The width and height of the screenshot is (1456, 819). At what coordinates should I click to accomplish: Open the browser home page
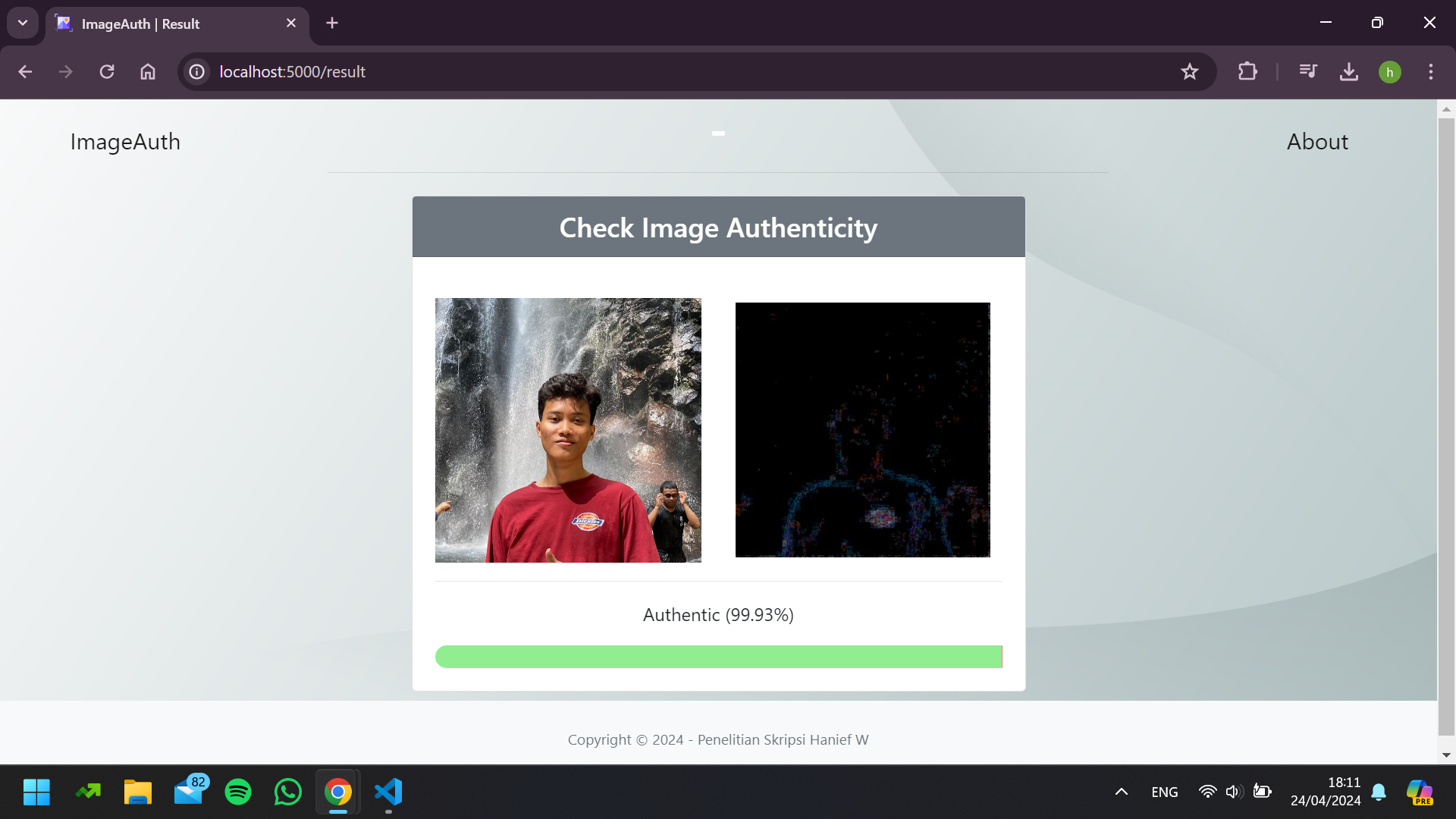(148, 72)
